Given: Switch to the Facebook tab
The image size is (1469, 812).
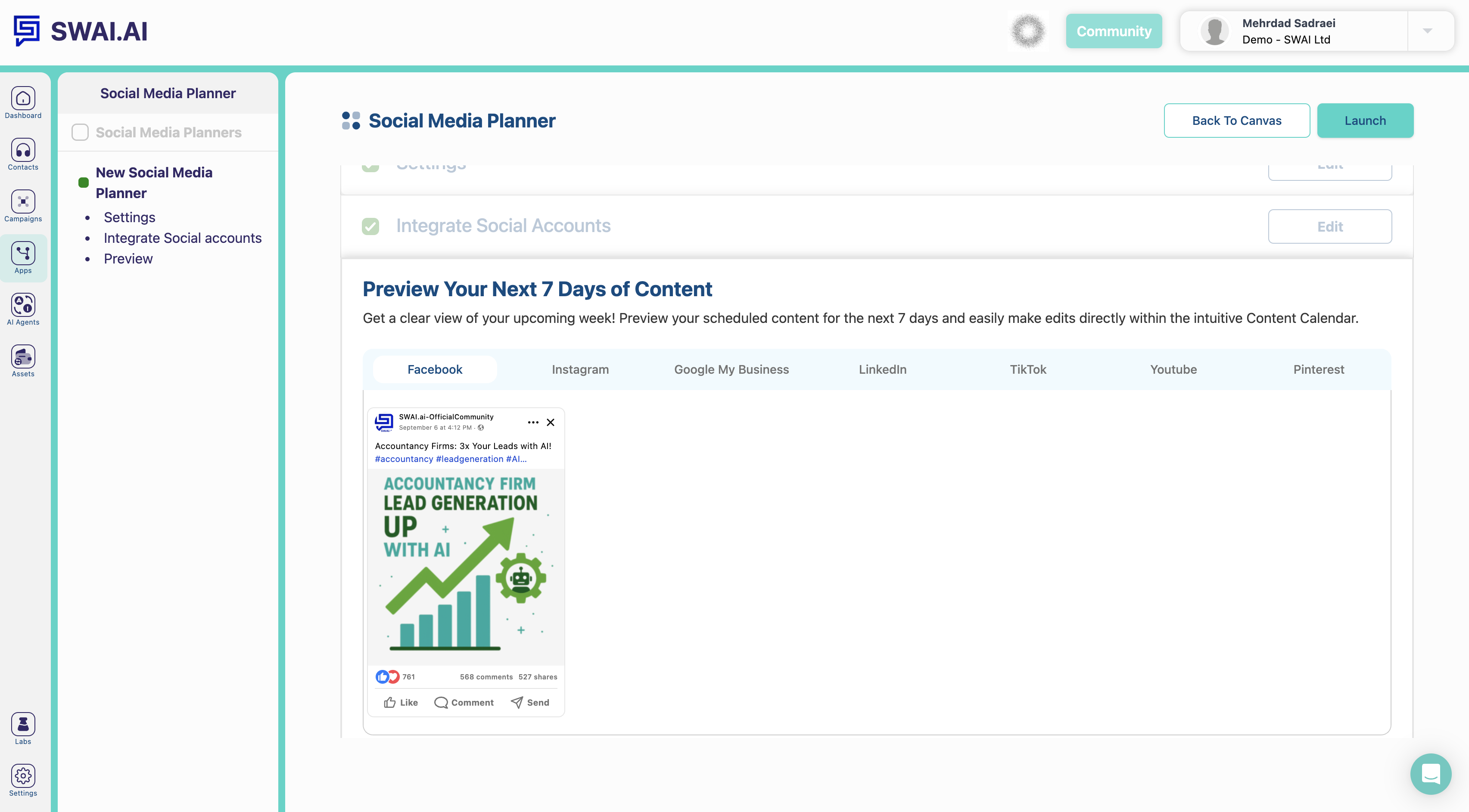Looking at the screenshot, I should (x=435, y=369).
